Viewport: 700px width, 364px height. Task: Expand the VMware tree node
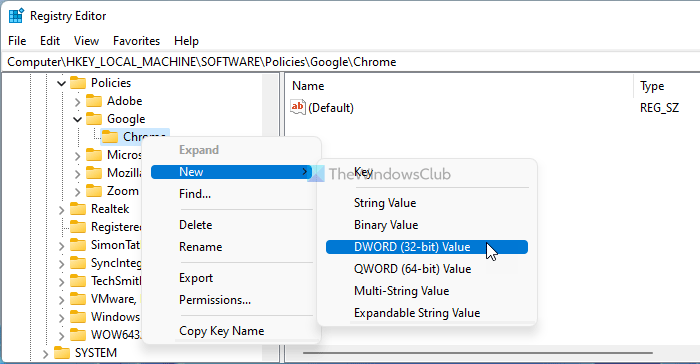click(62, 300)
